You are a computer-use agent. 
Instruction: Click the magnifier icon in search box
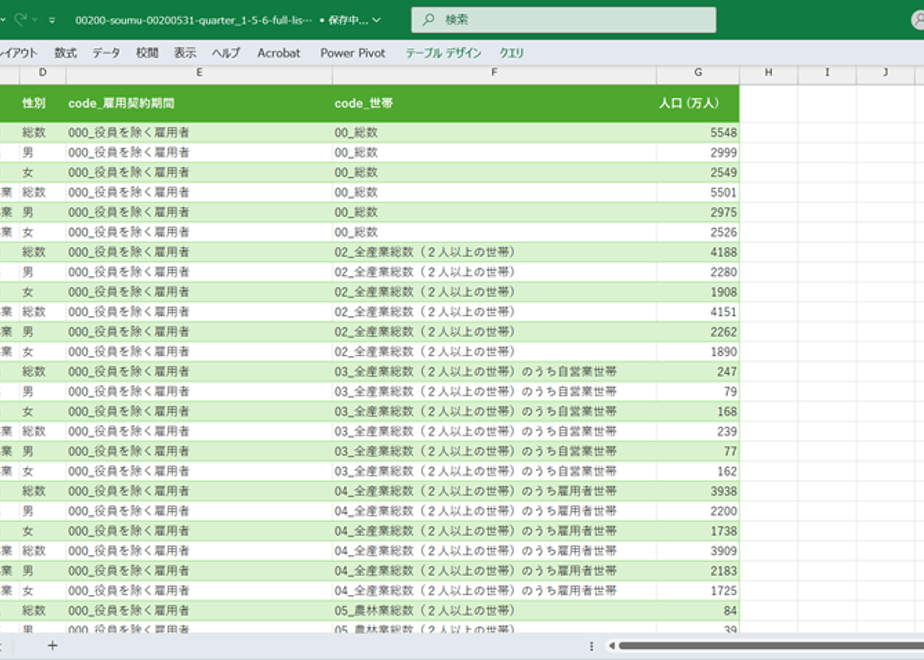(x=428, y=19)
